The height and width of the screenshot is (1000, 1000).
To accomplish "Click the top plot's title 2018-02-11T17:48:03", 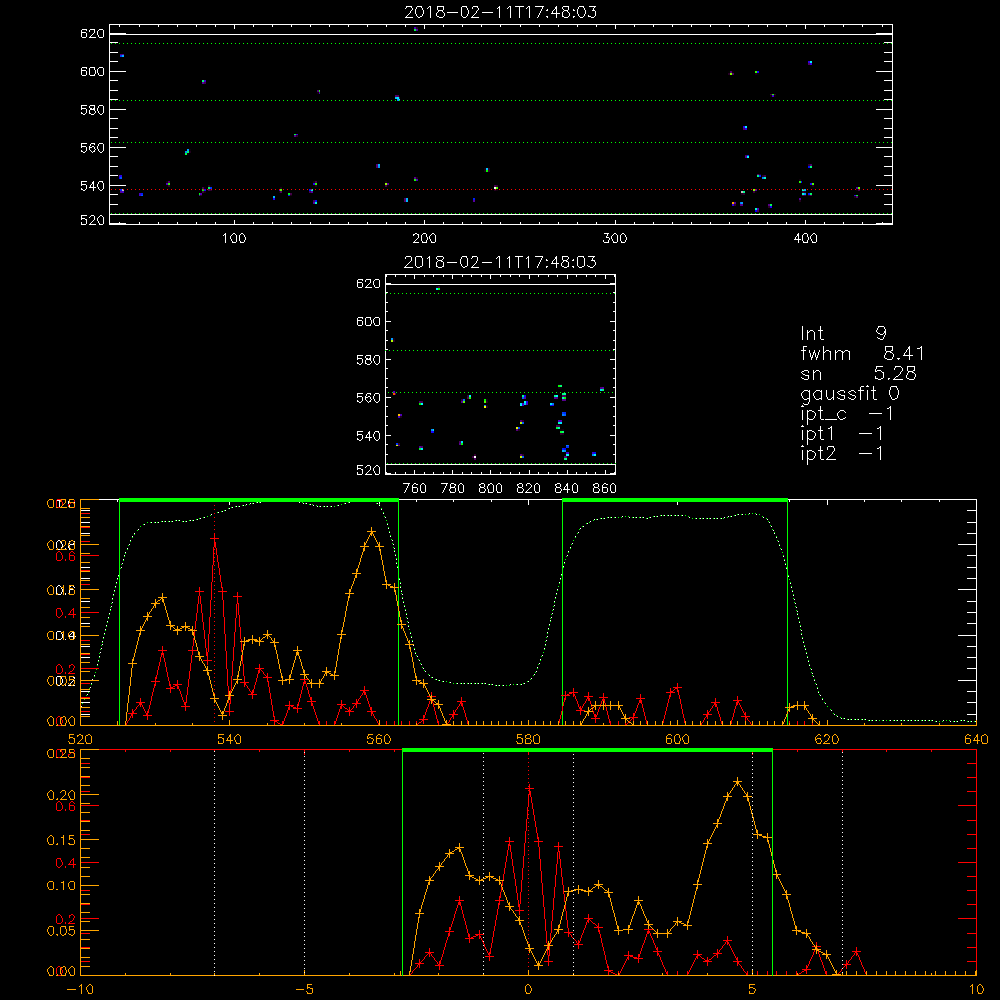I will pyautogui.click(x=500, y=12).
